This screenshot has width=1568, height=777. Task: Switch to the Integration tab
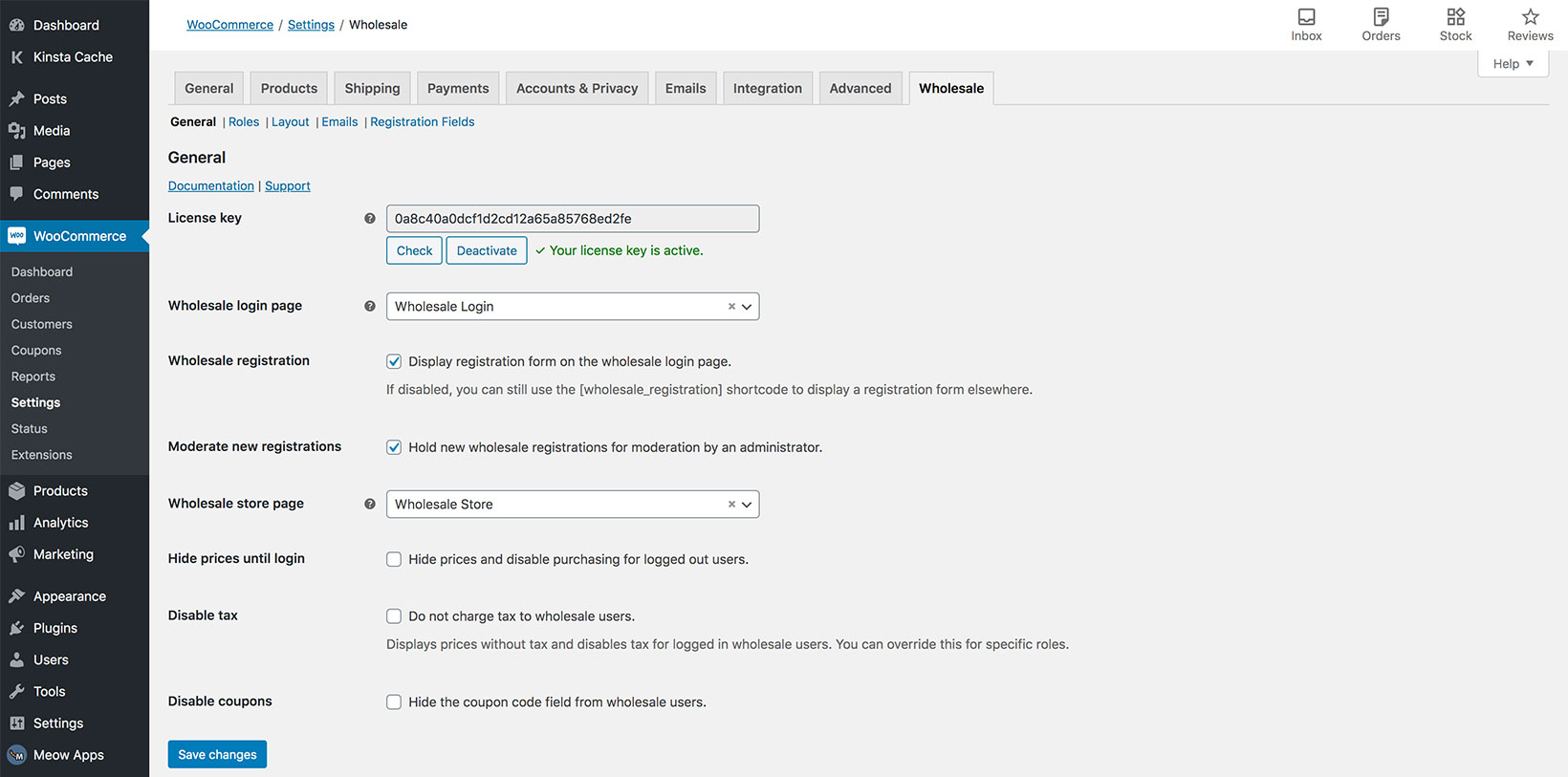click(768, 88)
